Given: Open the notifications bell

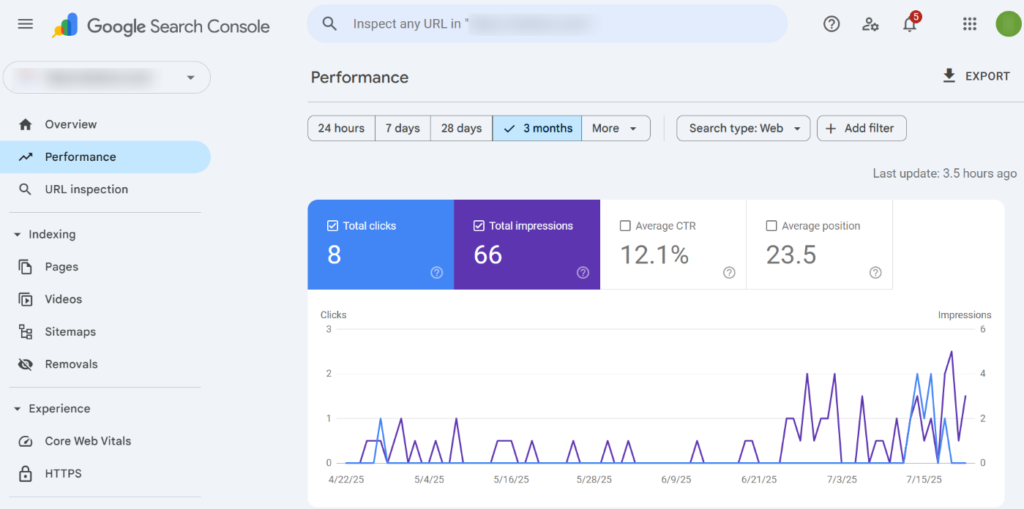Looking at the screenshot, I should [910, 24].
